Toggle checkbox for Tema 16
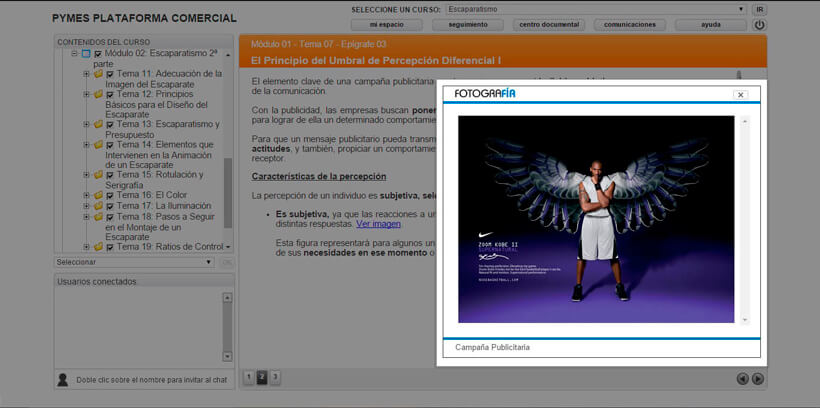The width and height of the screenshot is (820, 408). [x=110, y=196]
